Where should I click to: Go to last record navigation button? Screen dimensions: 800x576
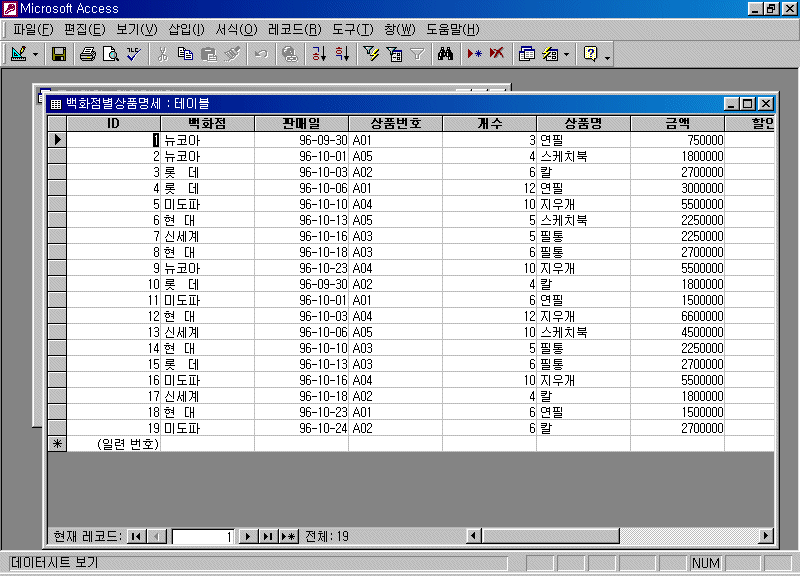268,536
